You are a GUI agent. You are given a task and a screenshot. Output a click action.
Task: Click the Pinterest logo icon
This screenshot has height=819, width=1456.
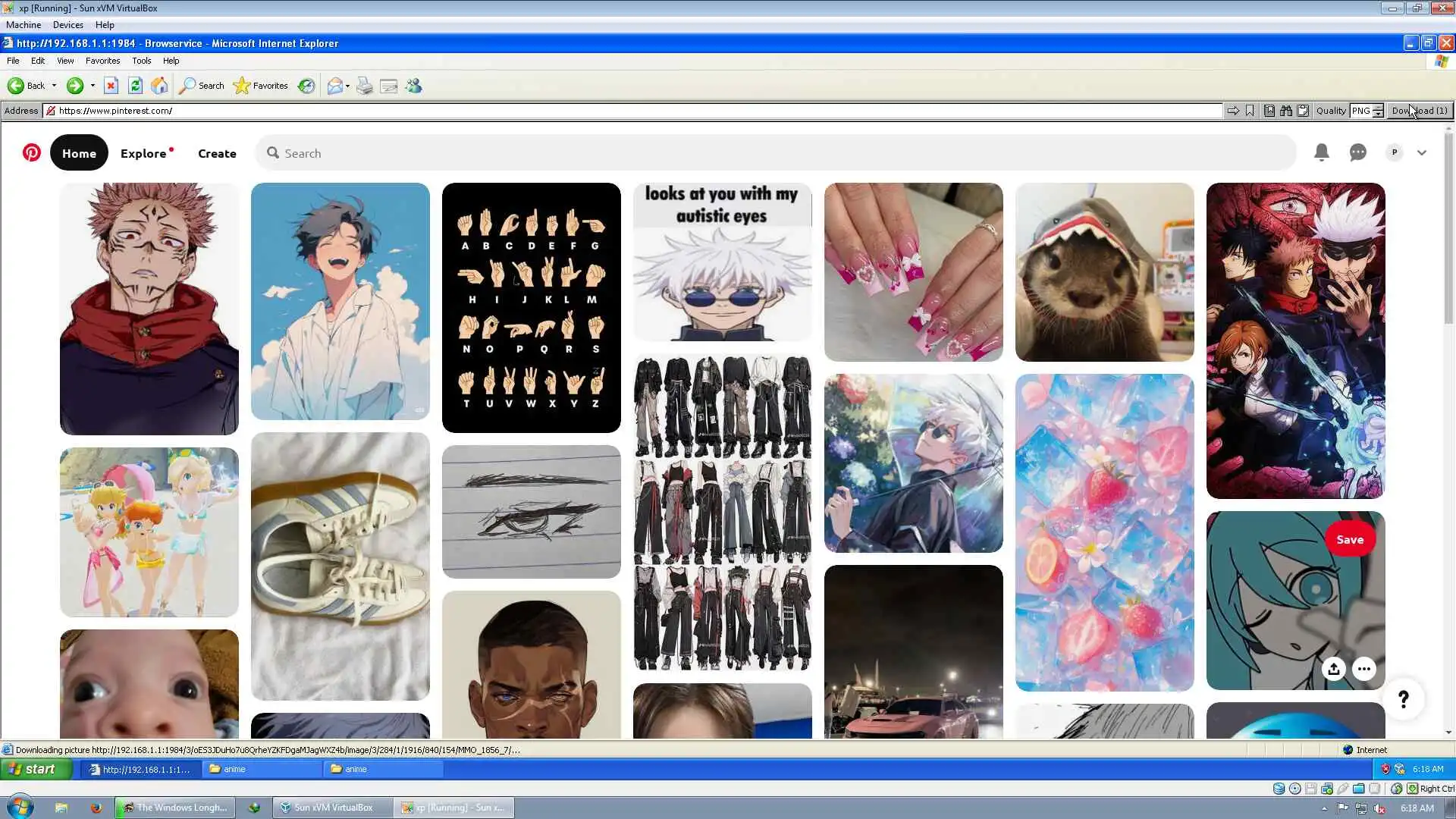tap(31, 152)
